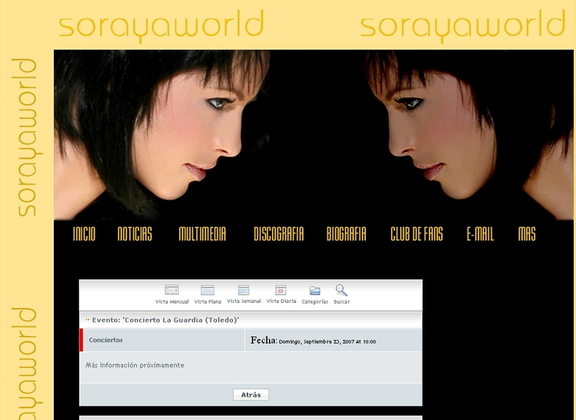Screen dimensions: 576x420
Task: Open the MAS menu item
Action: coord(527,234)
